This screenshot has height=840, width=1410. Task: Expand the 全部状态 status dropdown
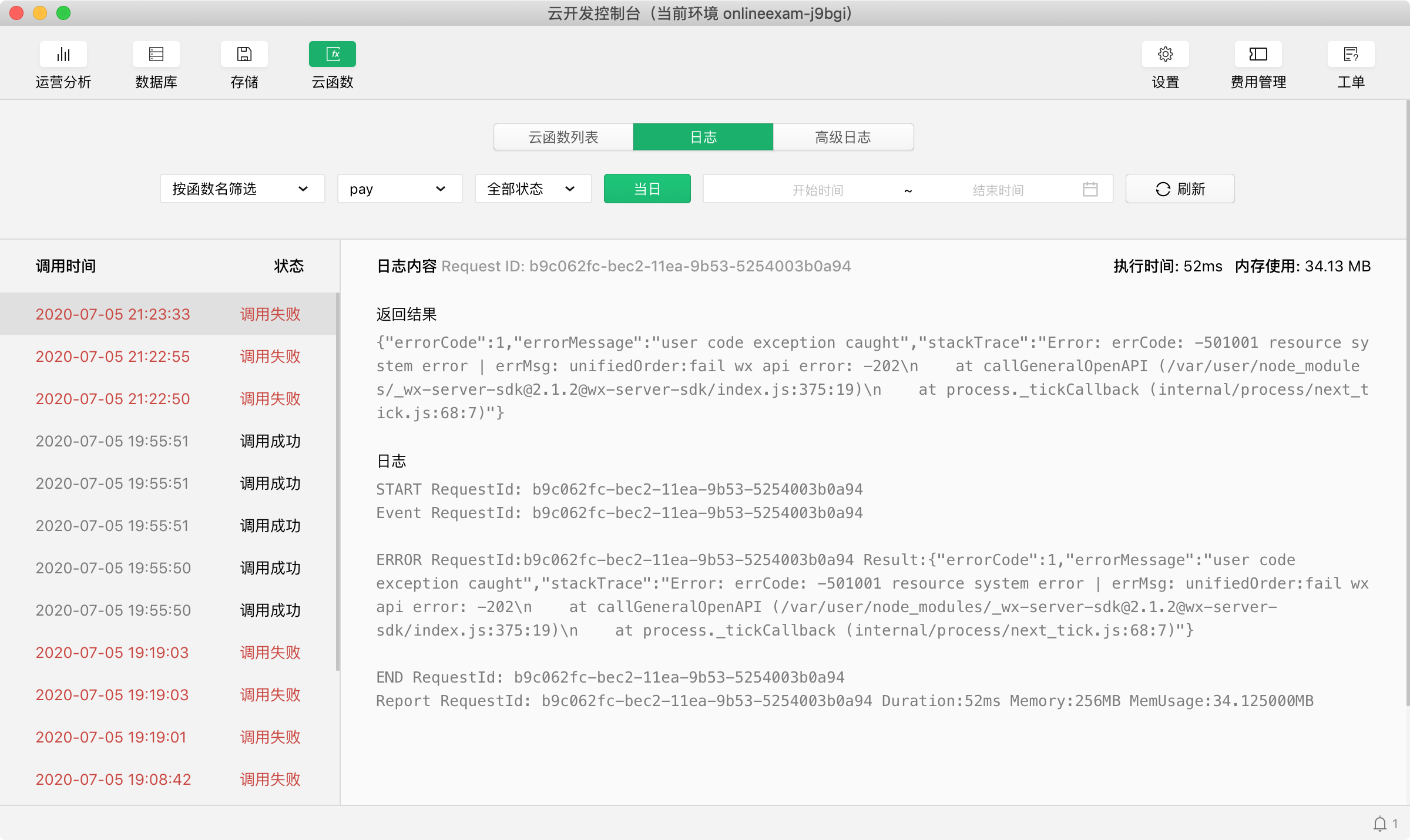click(x=532, y=189)
